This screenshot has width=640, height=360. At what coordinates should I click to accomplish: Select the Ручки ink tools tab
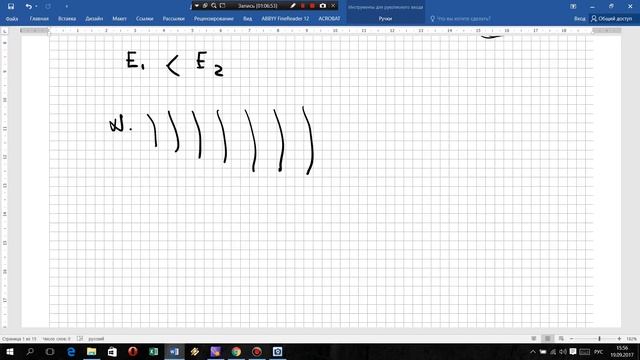(x=385, y=19)
